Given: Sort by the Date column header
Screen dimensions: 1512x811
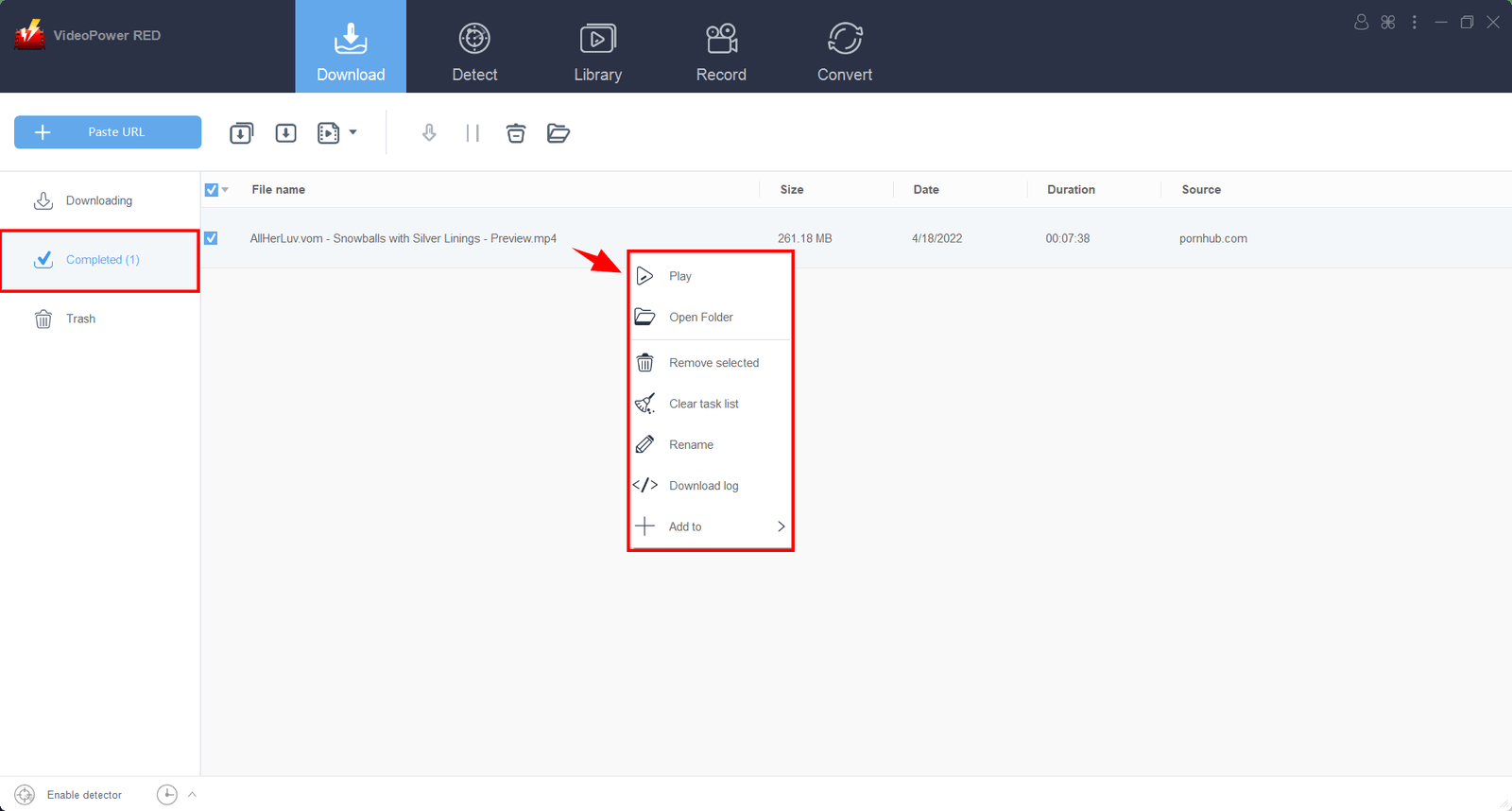Looking at the screenshot, I should [926, 190].
